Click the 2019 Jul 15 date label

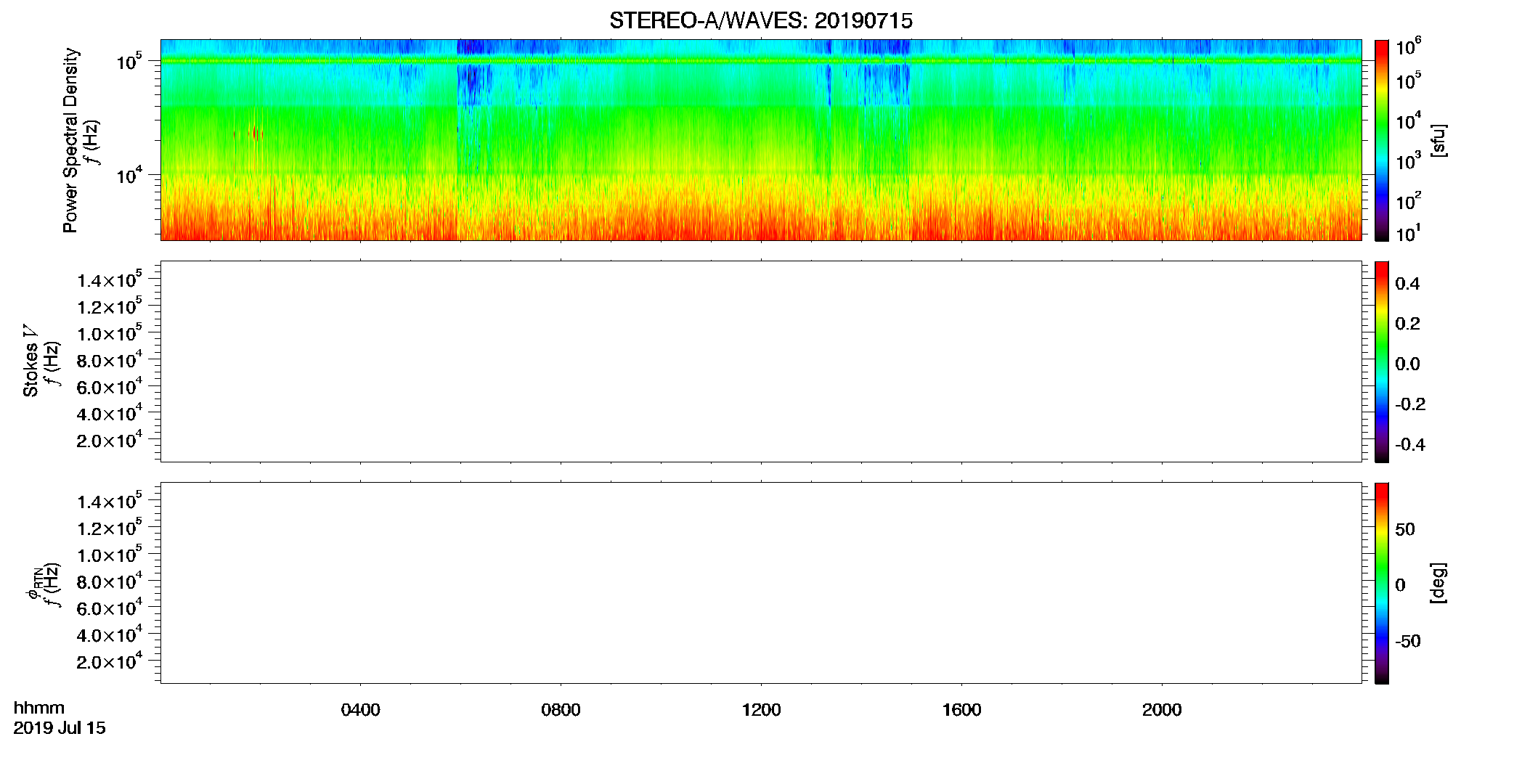pyautogui.click(x=60, y=728)
